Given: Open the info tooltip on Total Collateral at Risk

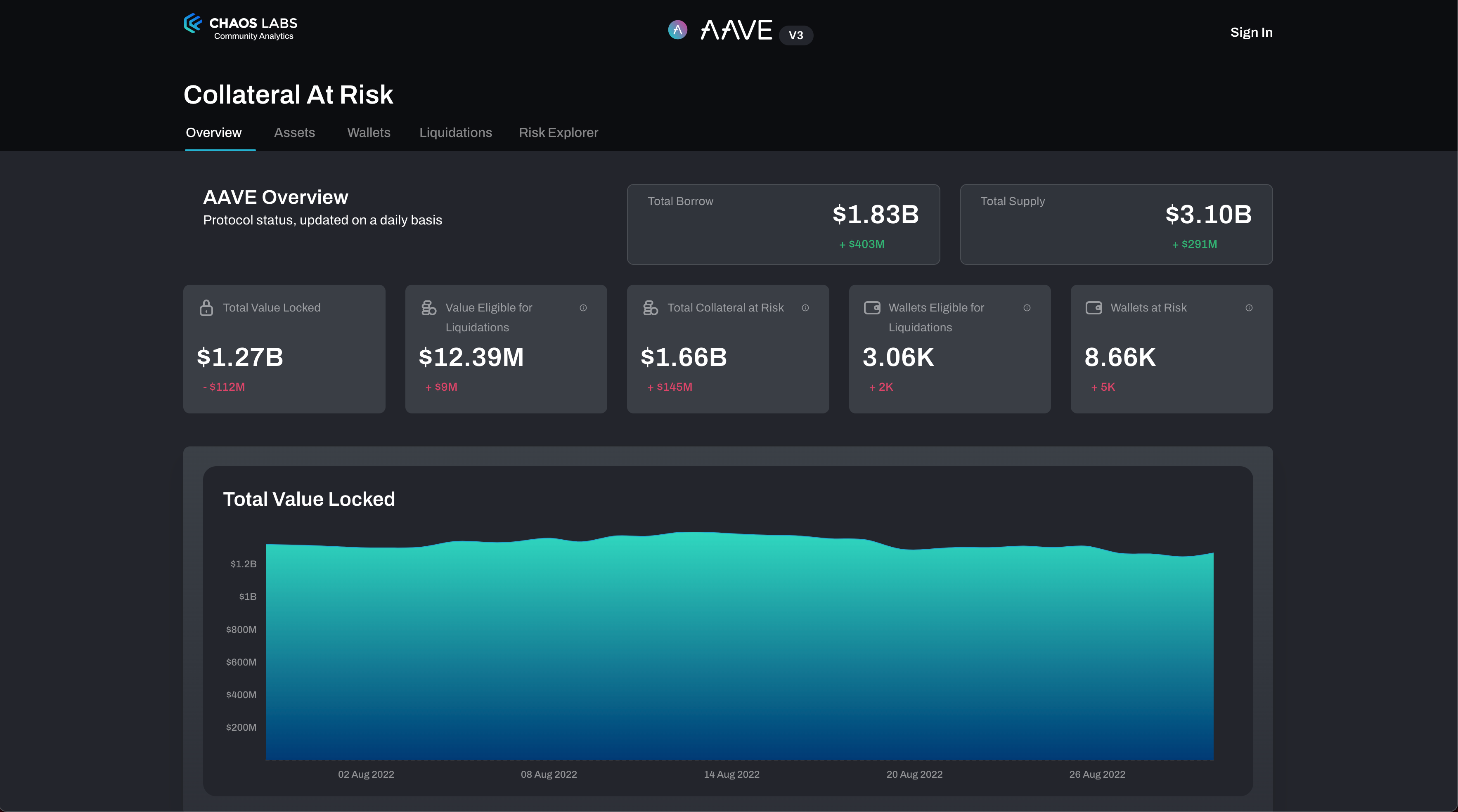Looking at the screenshot, I should pyautogui.click(x=805, y=308).
